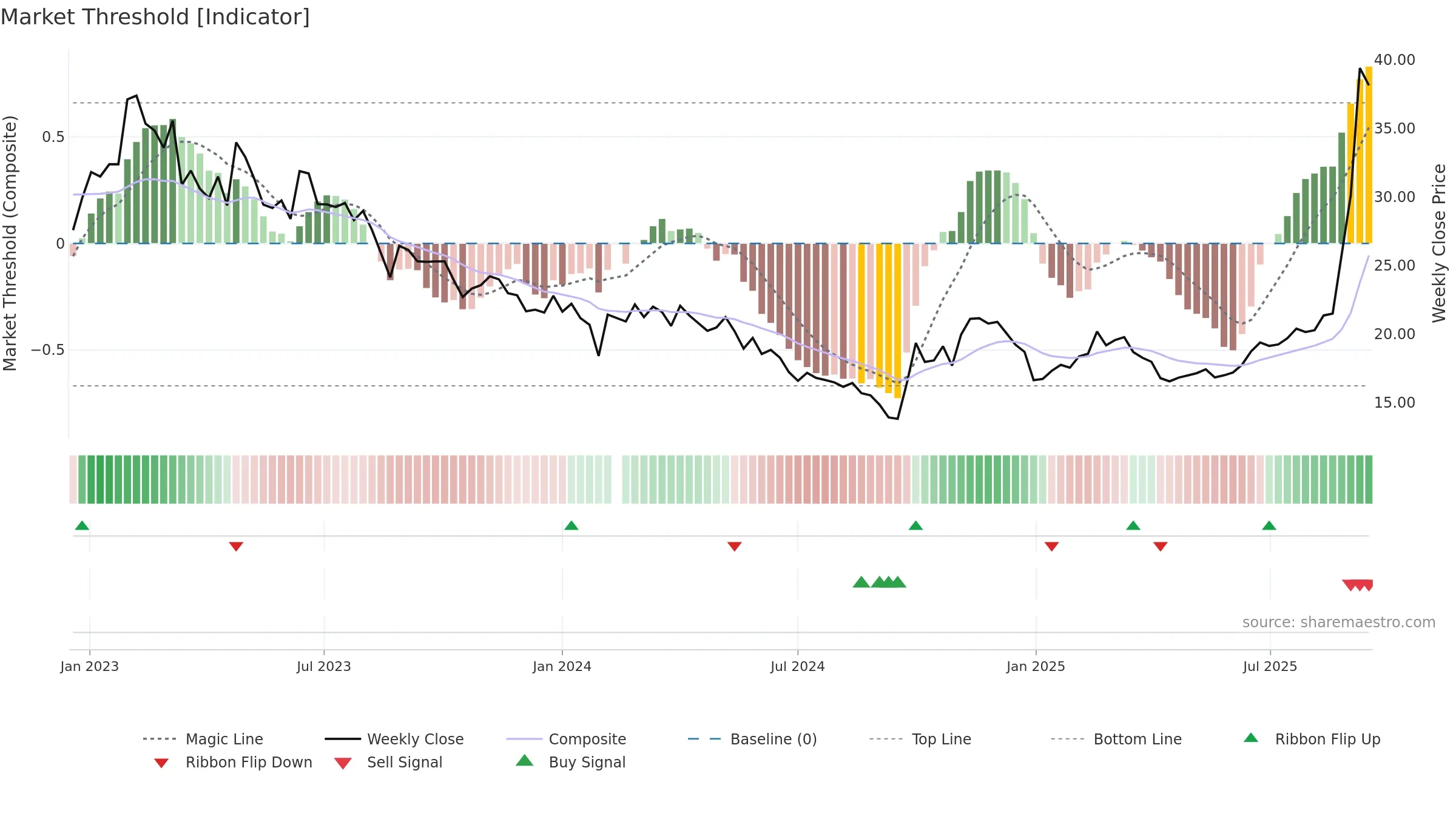Click the Jul 2023 x-axis label
This screenshot has width=1456, height=819.
tap(324, 667)
